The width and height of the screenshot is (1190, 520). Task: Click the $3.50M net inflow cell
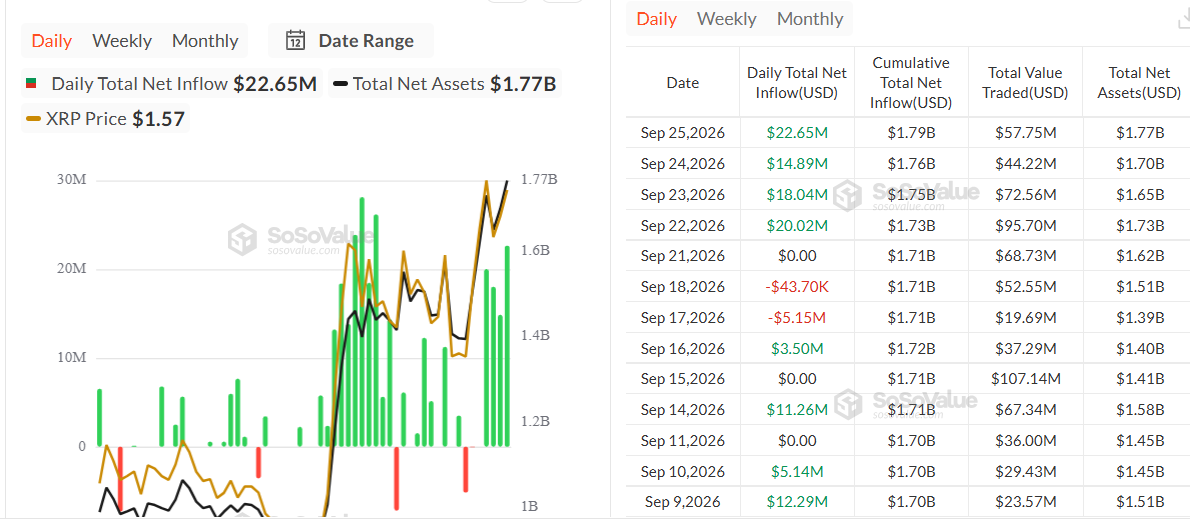[797, 348]
